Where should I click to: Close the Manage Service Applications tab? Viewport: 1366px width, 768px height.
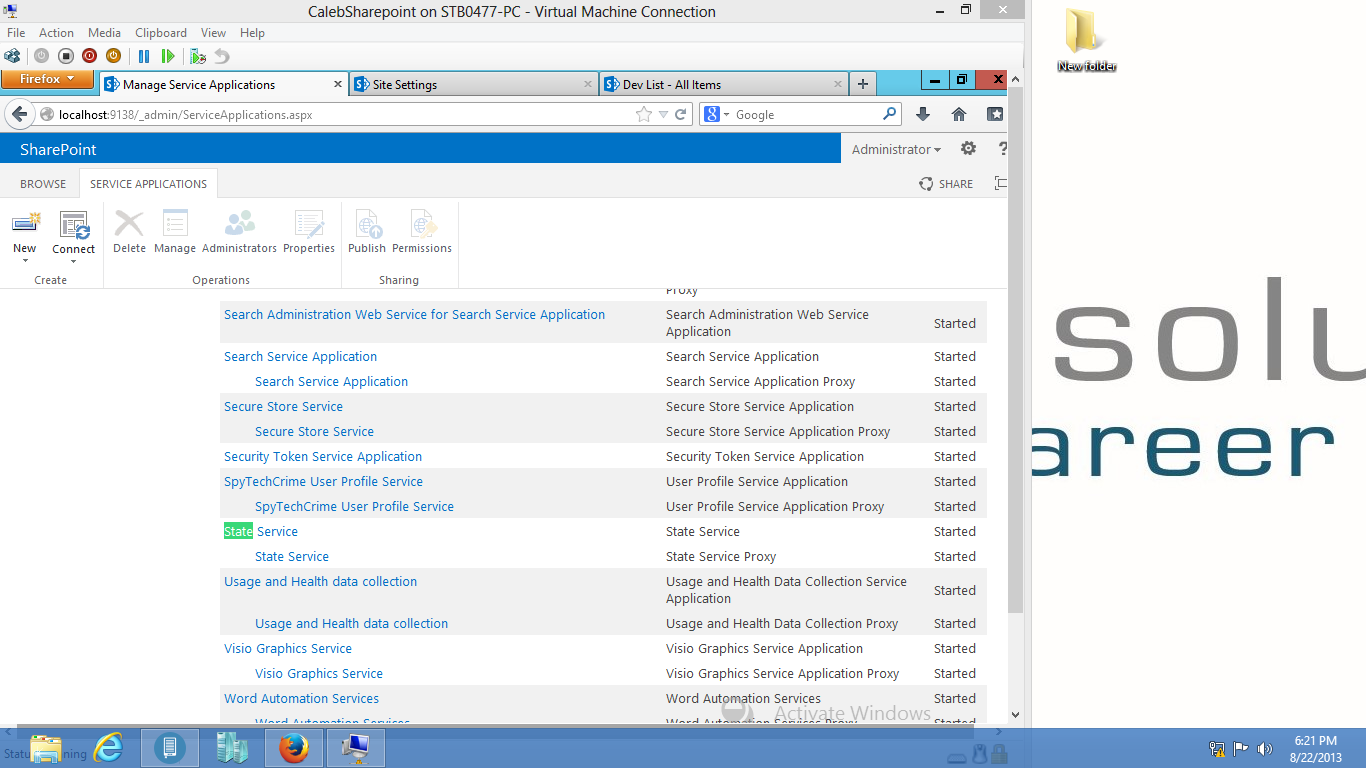(337, 85)
